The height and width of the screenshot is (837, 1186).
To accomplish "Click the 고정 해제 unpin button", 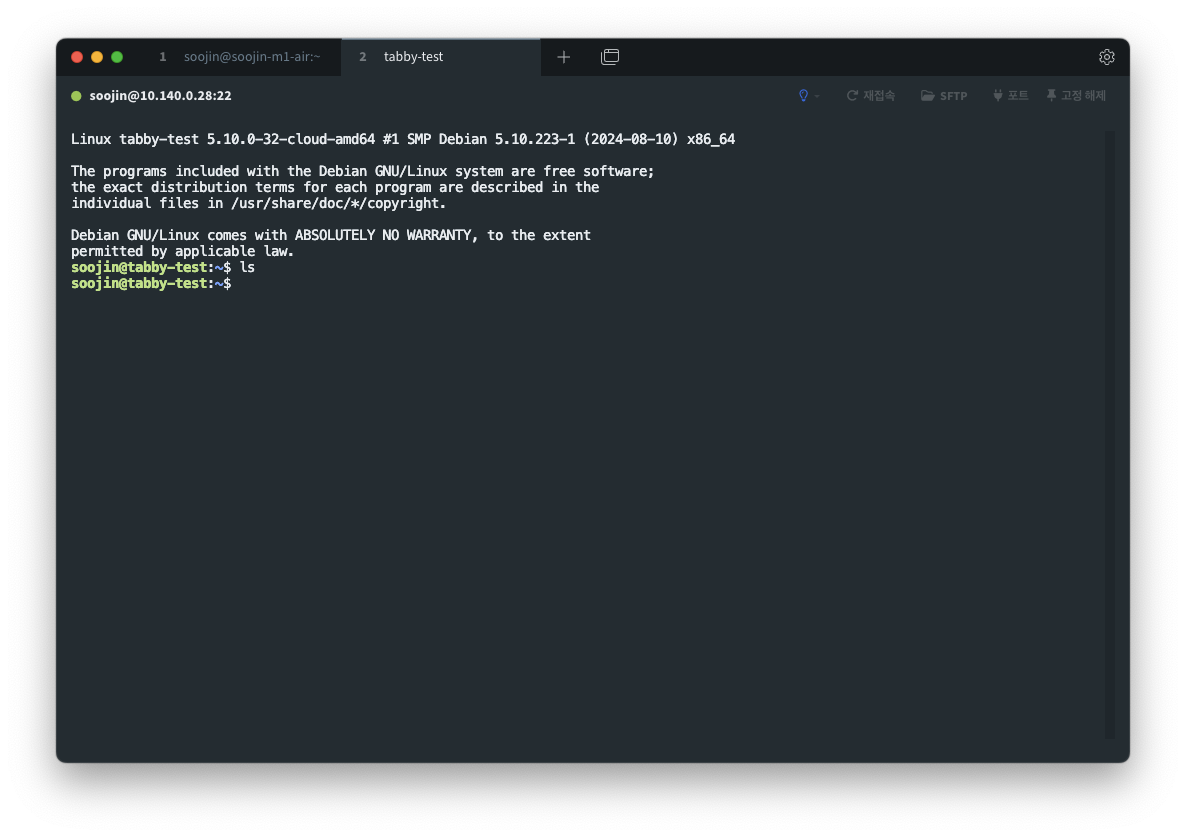I will tap(1076, 95).
